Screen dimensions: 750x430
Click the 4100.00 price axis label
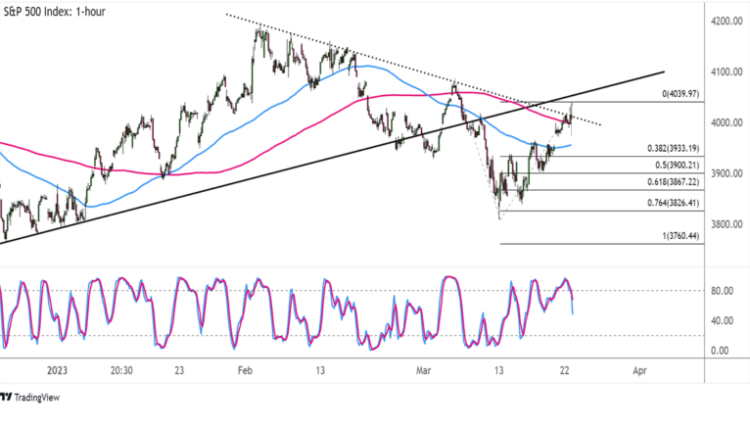click(723, 72)
